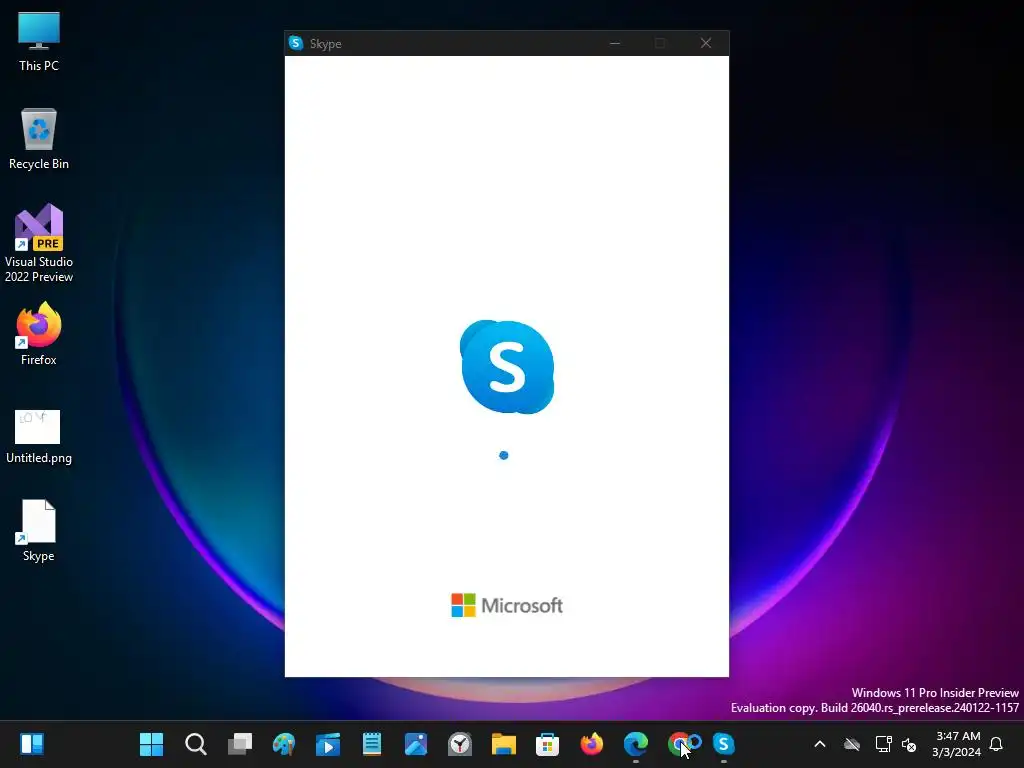Screen dimensions: 1024x768
Task: Maximize the Skype window
Action: pos(660,43)
